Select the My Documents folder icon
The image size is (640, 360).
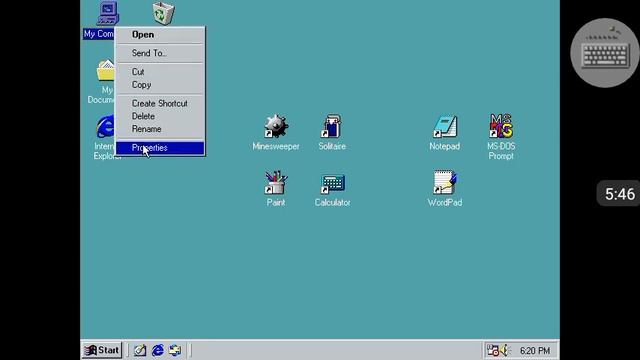pyautogui.click(x=106, y=71)
